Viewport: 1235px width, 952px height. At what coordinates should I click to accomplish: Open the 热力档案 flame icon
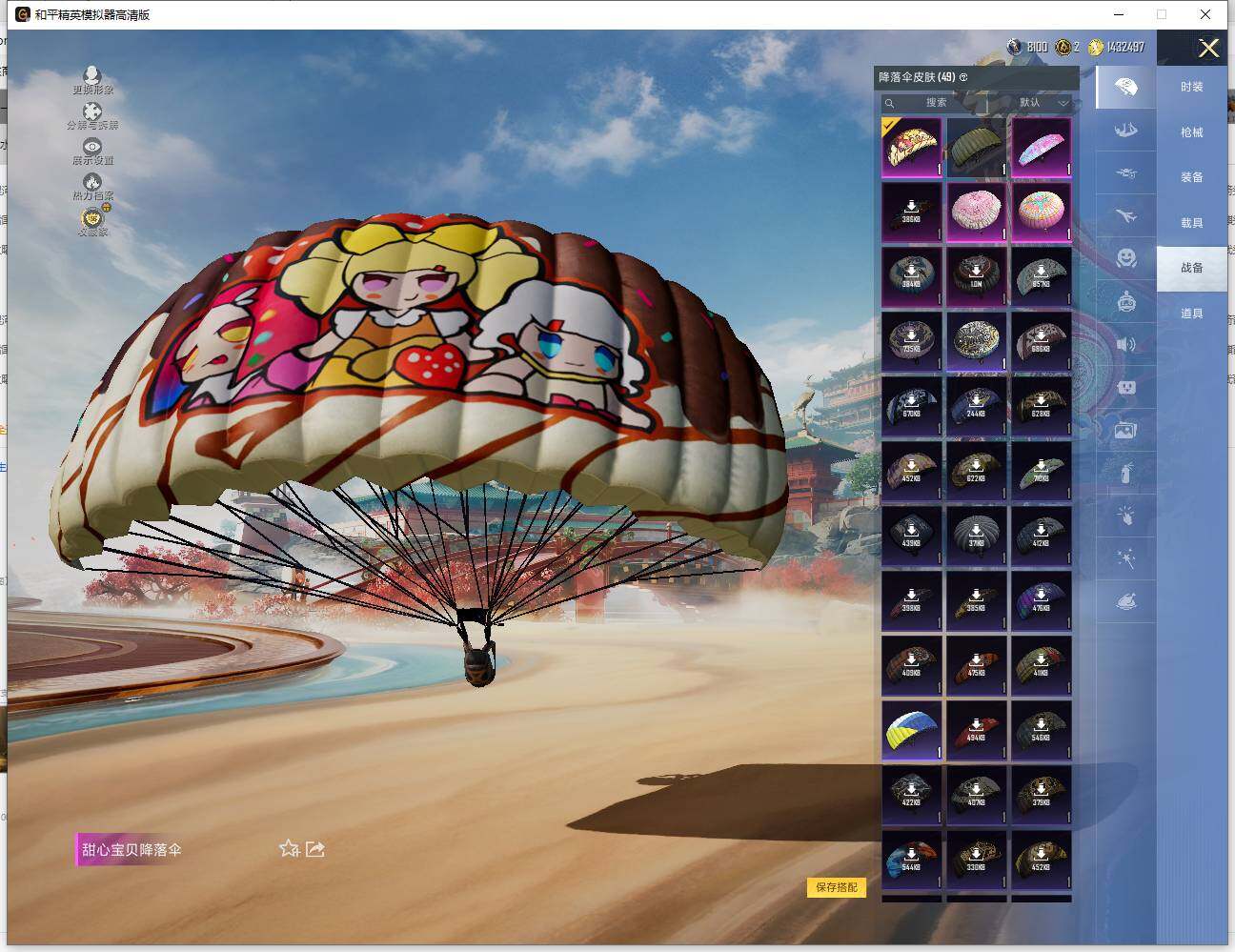[92, 181]
